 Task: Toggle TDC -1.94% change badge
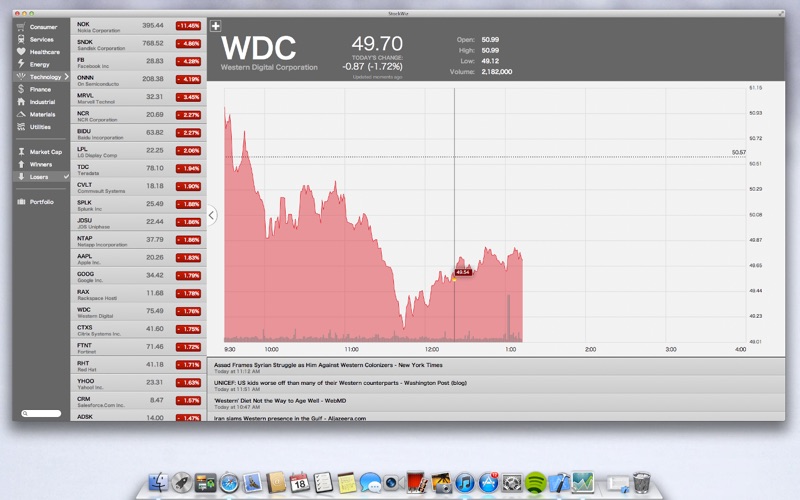coord(188,168)
